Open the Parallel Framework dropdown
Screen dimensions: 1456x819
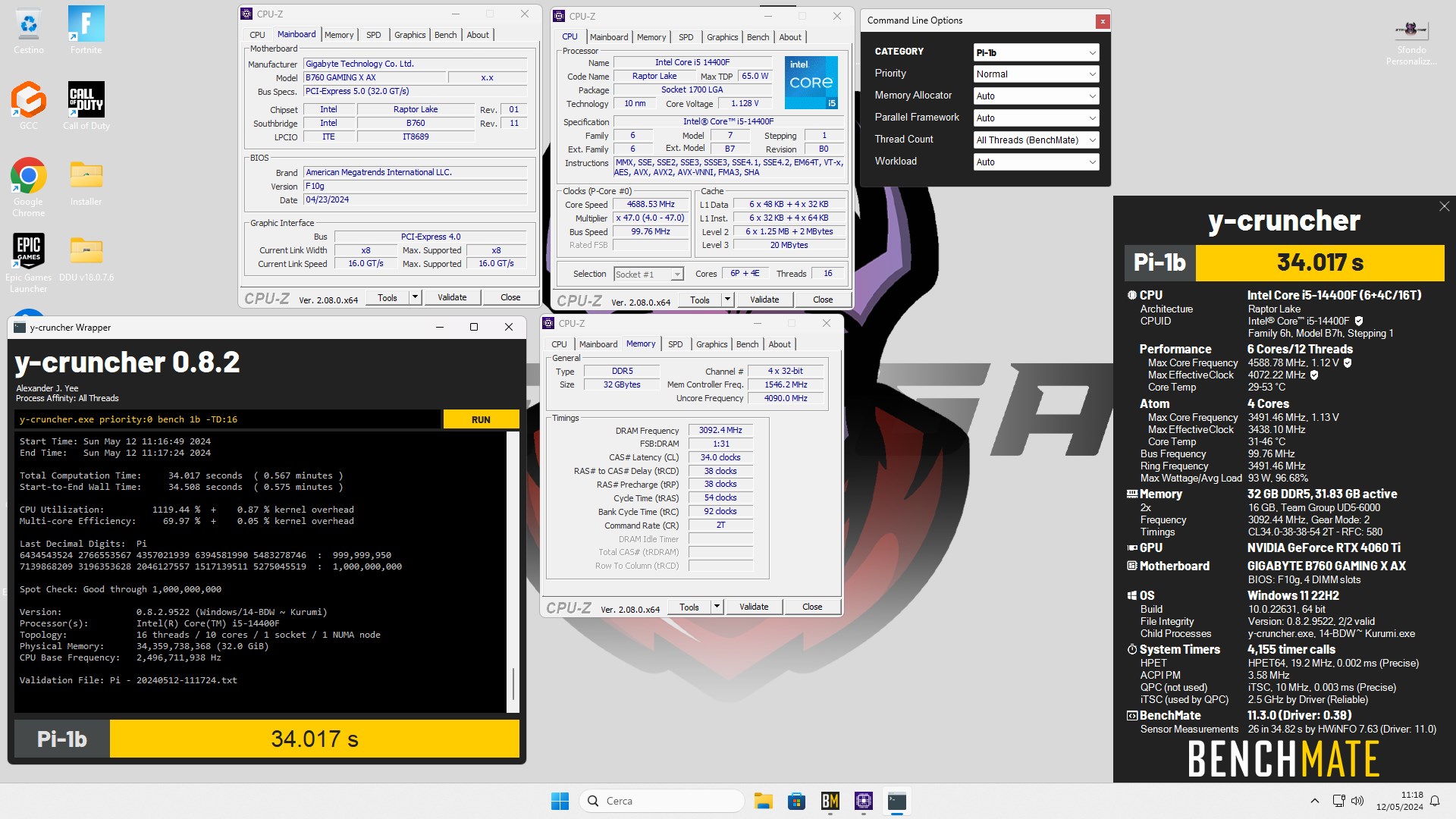tap(1036, 118)
